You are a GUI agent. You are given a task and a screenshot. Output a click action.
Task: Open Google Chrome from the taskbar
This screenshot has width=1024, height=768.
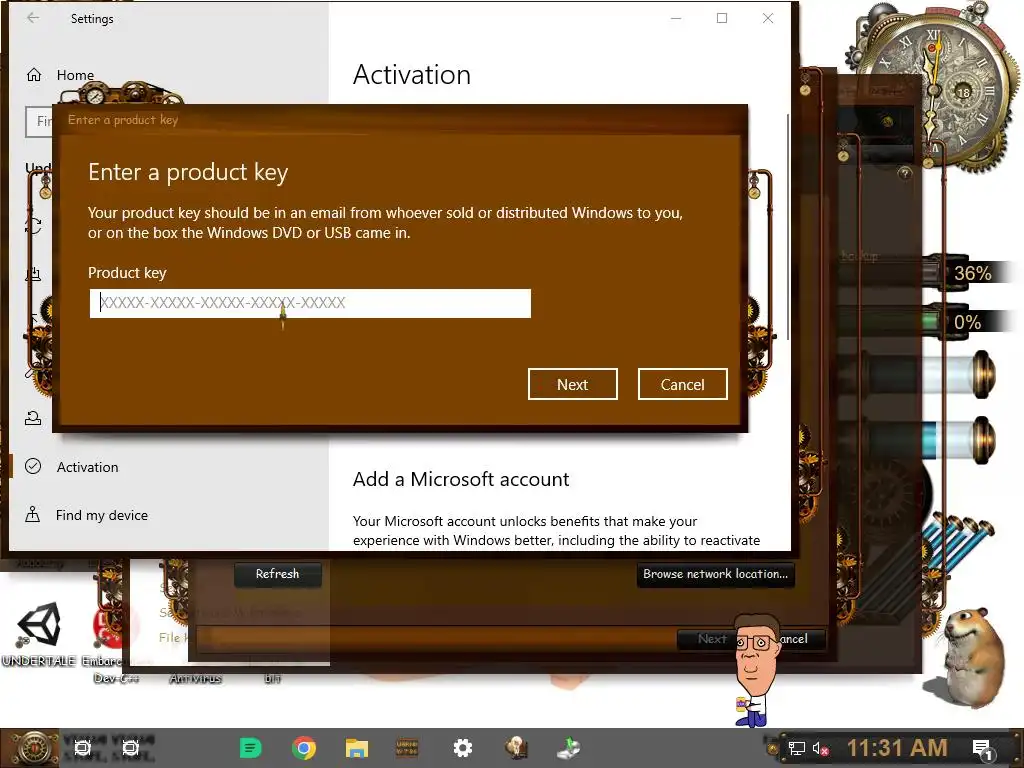pos(304,748)
